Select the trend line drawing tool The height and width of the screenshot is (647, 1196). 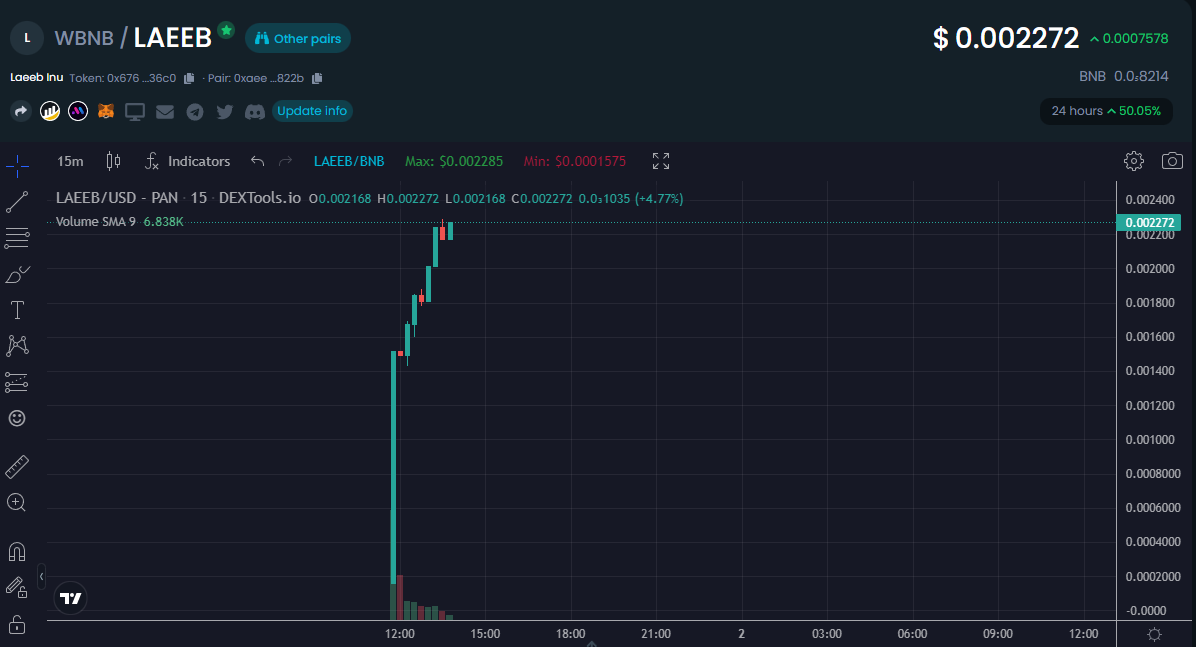pyautogui.click(x=17, y=201)
